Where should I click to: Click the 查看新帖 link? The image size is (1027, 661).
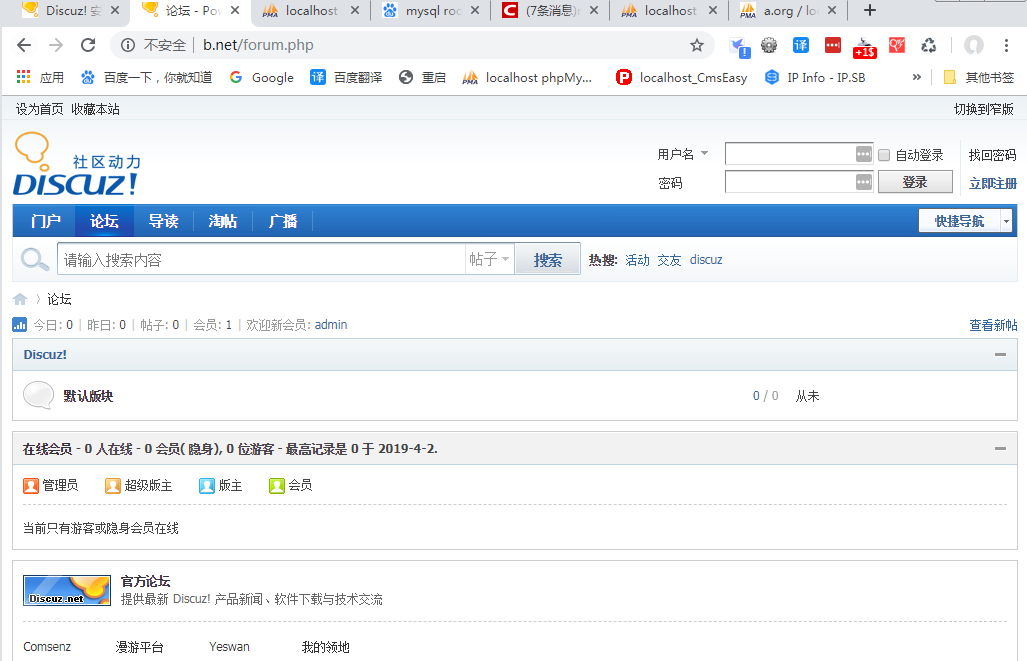[993, 325]
